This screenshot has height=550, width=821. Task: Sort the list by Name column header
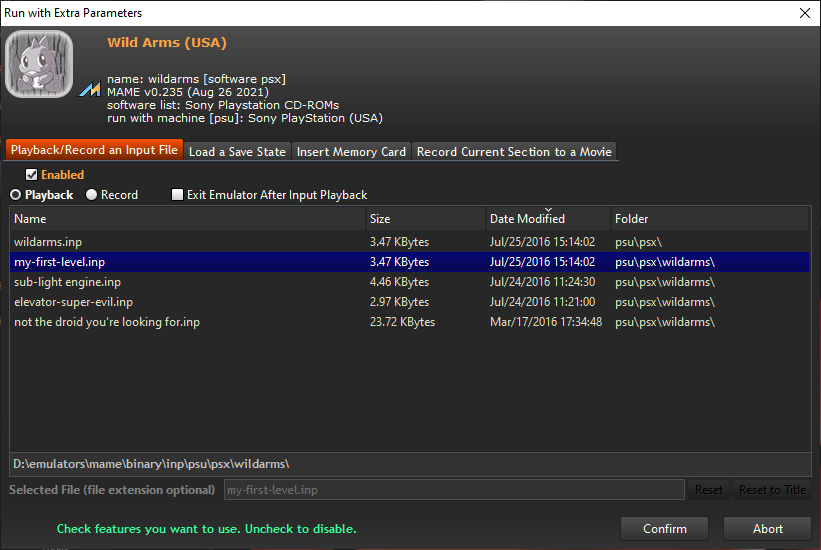[187, 219]
